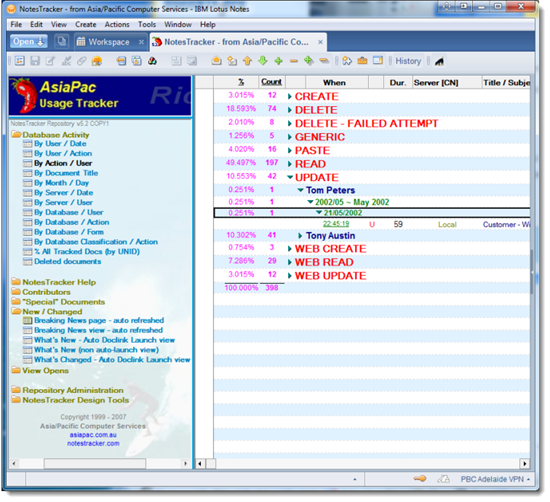
Task: Expand the Tony Austin twistie
Action: (x=300, y=235)
